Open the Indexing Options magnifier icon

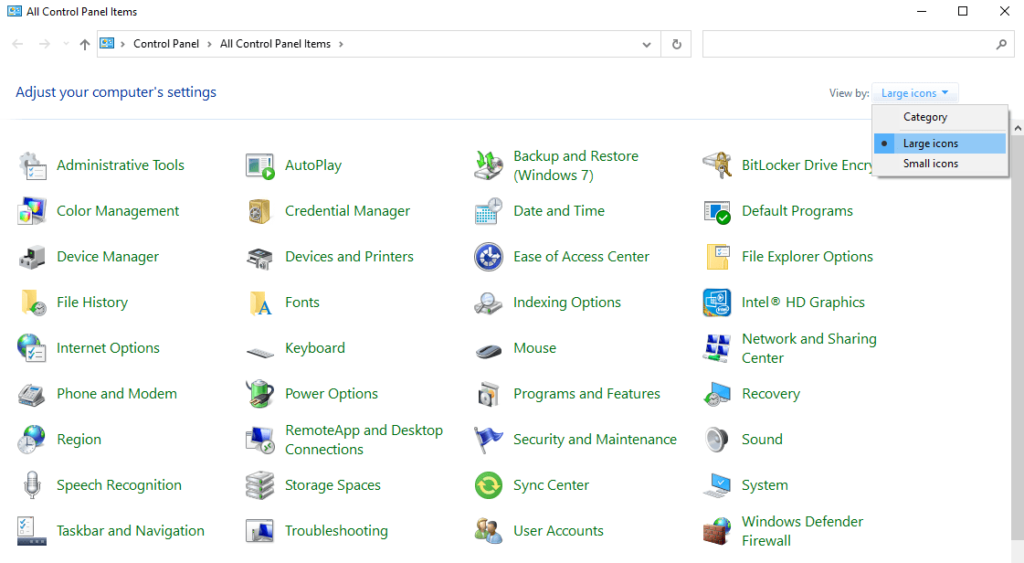click(x=488, y=303)
